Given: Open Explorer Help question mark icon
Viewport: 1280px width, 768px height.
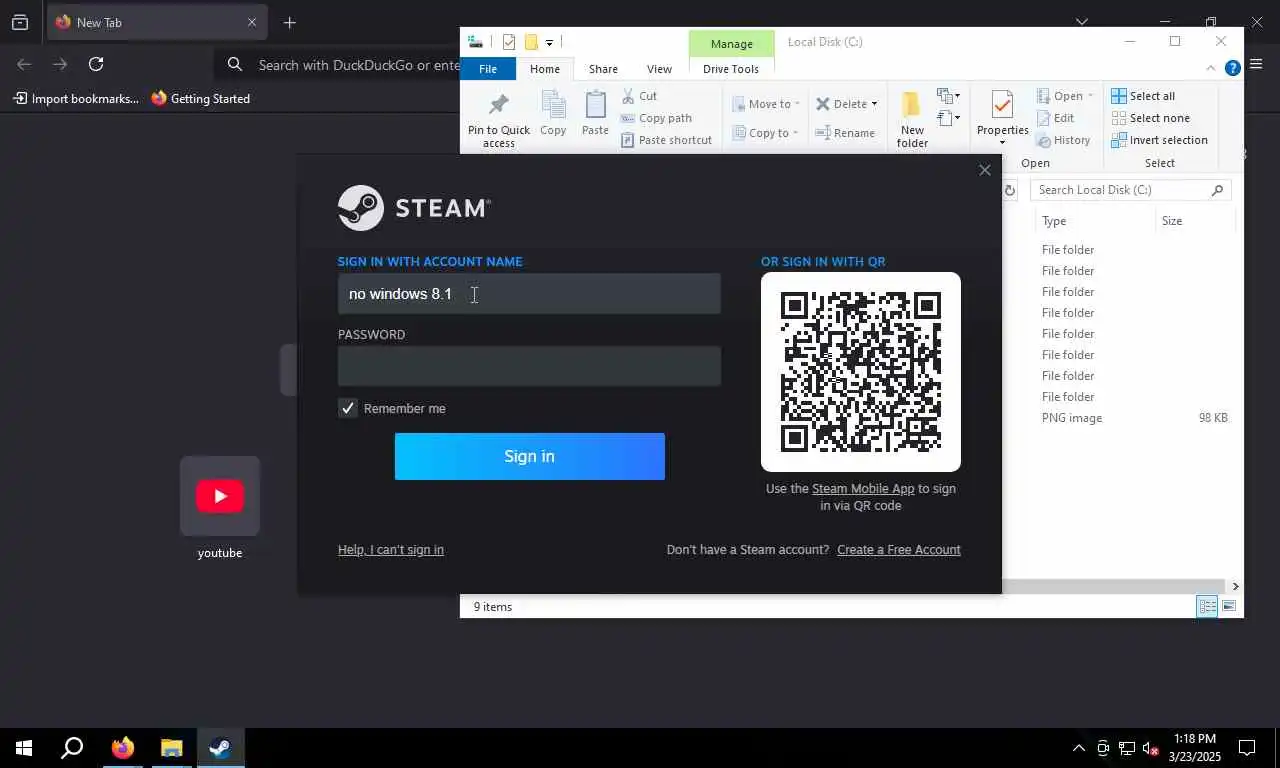Looking at the screenshot, I should pos(1232,68).
